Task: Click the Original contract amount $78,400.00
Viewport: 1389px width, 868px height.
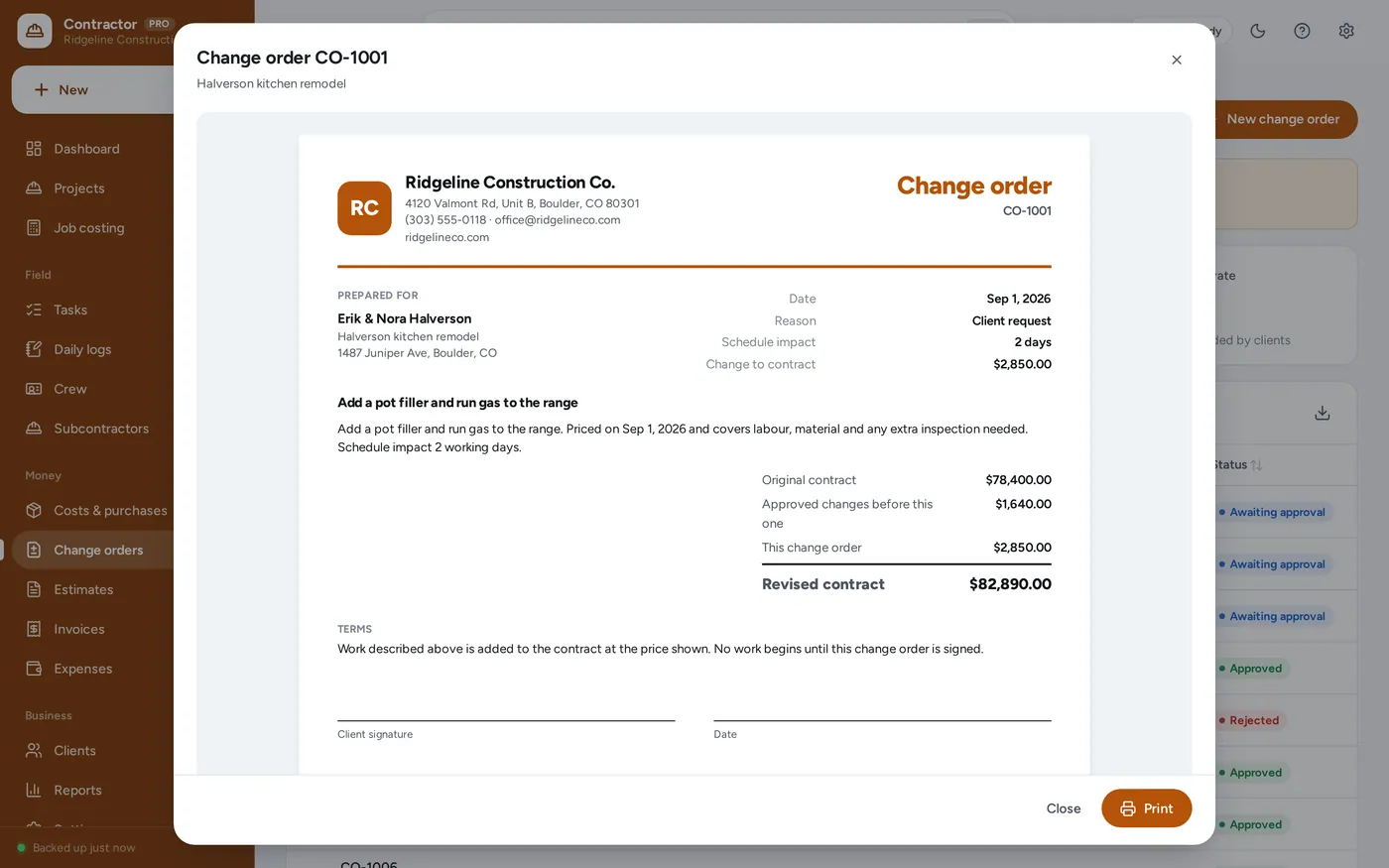Action: pos(1018,480)
